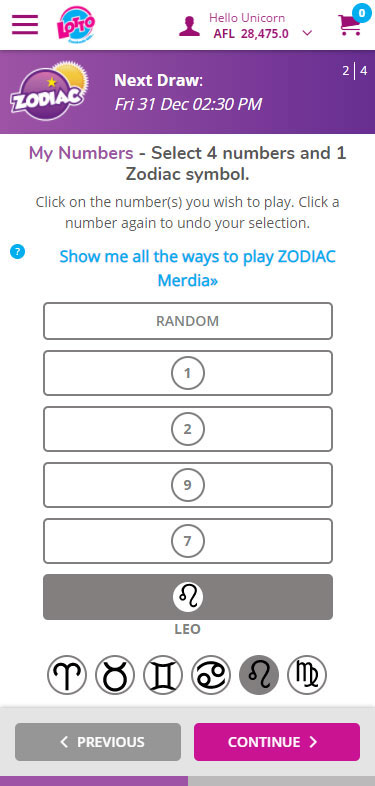Click the blue help question mark icon
The height and width of the screenshot is (786, 375).
coord(18,252)
